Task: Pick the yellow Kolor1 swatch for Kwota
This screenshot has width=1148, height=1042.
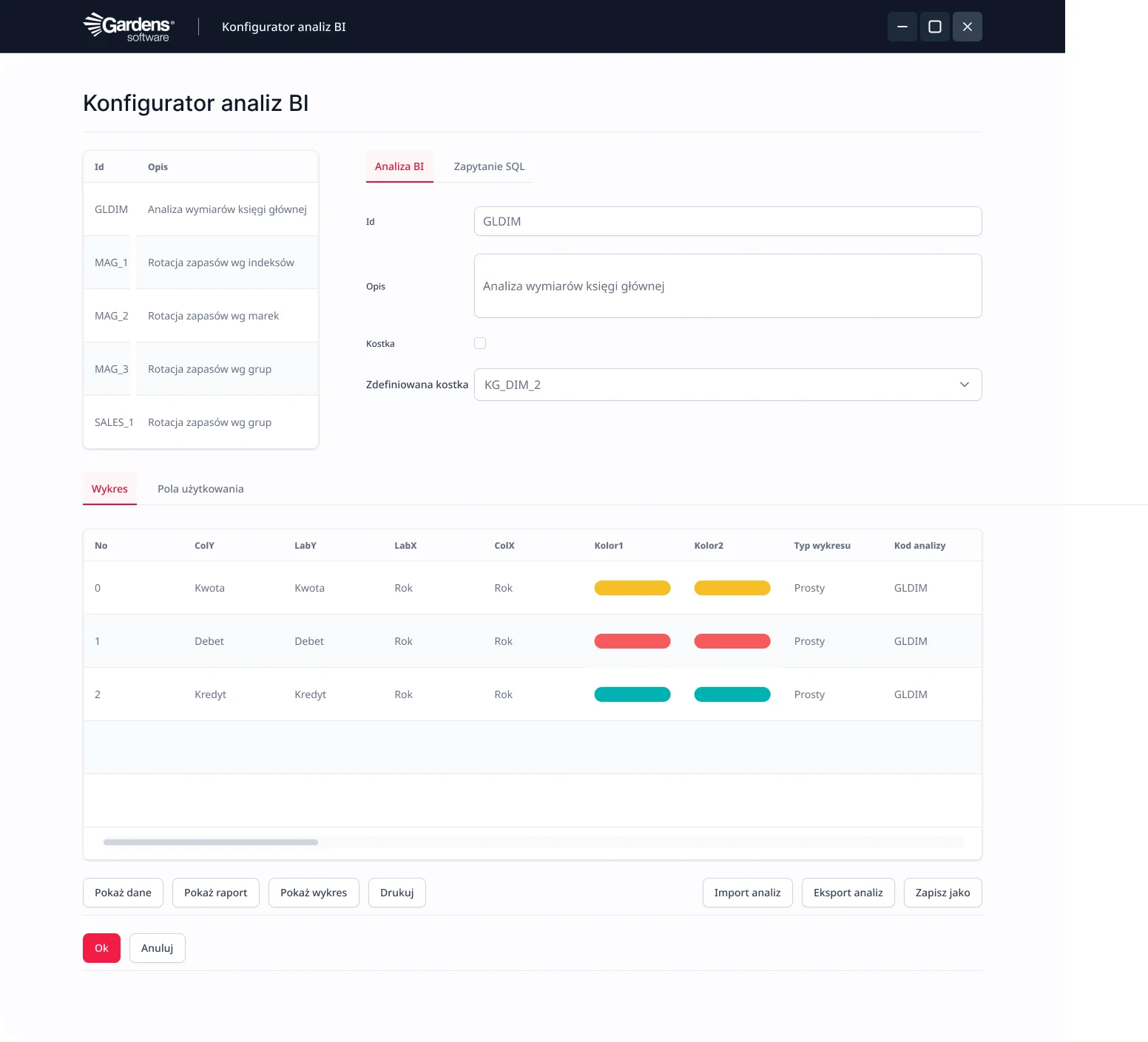Action: pos(632,588)
